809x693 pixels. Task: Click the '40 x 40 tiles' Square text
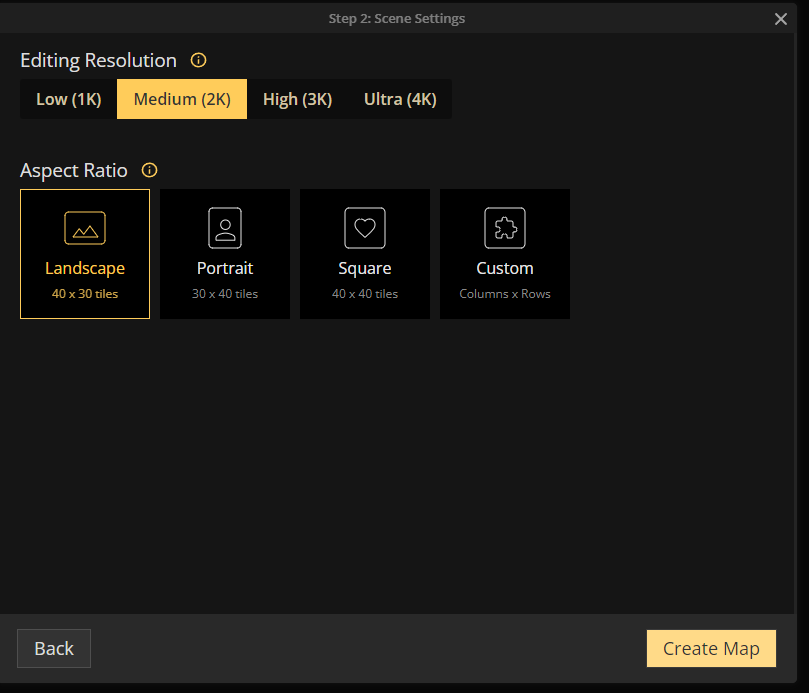(365, 294)
